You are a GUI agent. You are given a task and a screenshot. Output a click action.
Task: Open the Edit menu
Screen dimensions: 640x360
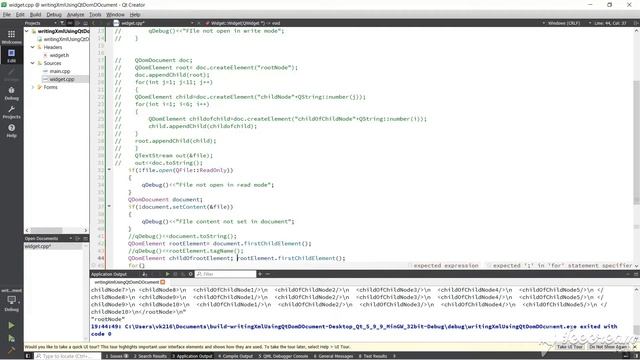click(x=20, y=14)
